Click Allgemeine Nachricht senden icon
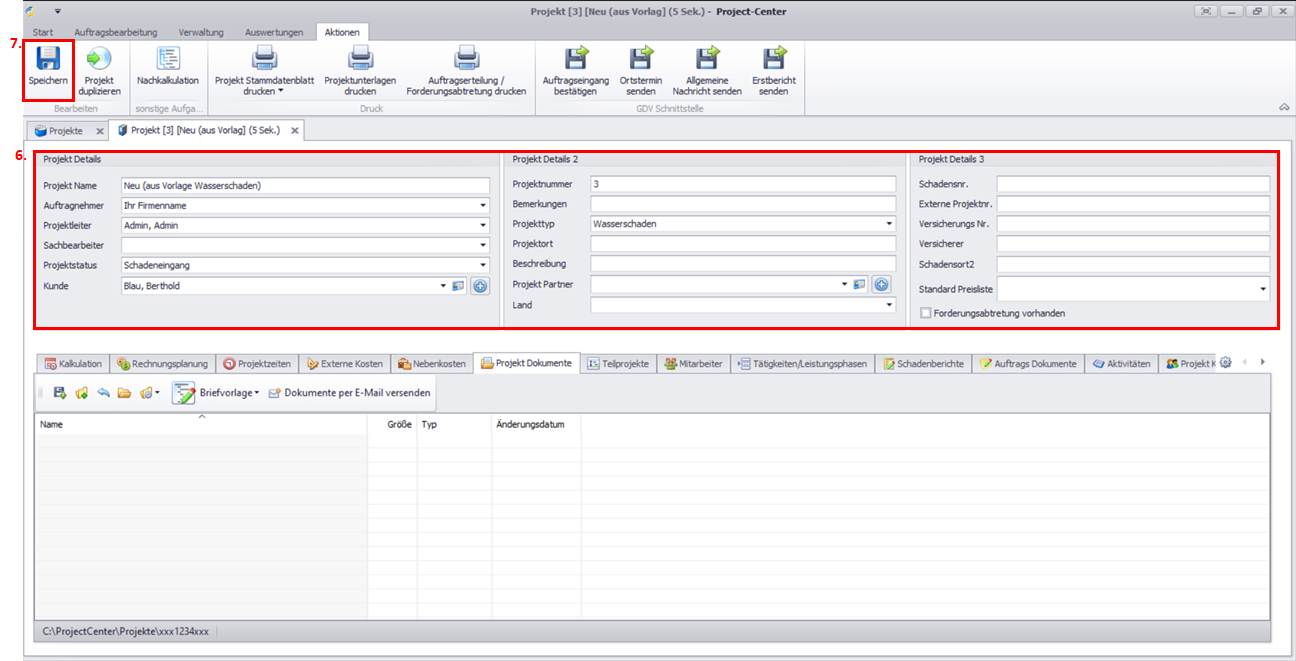1296x661 pixels. pos(707,59)
